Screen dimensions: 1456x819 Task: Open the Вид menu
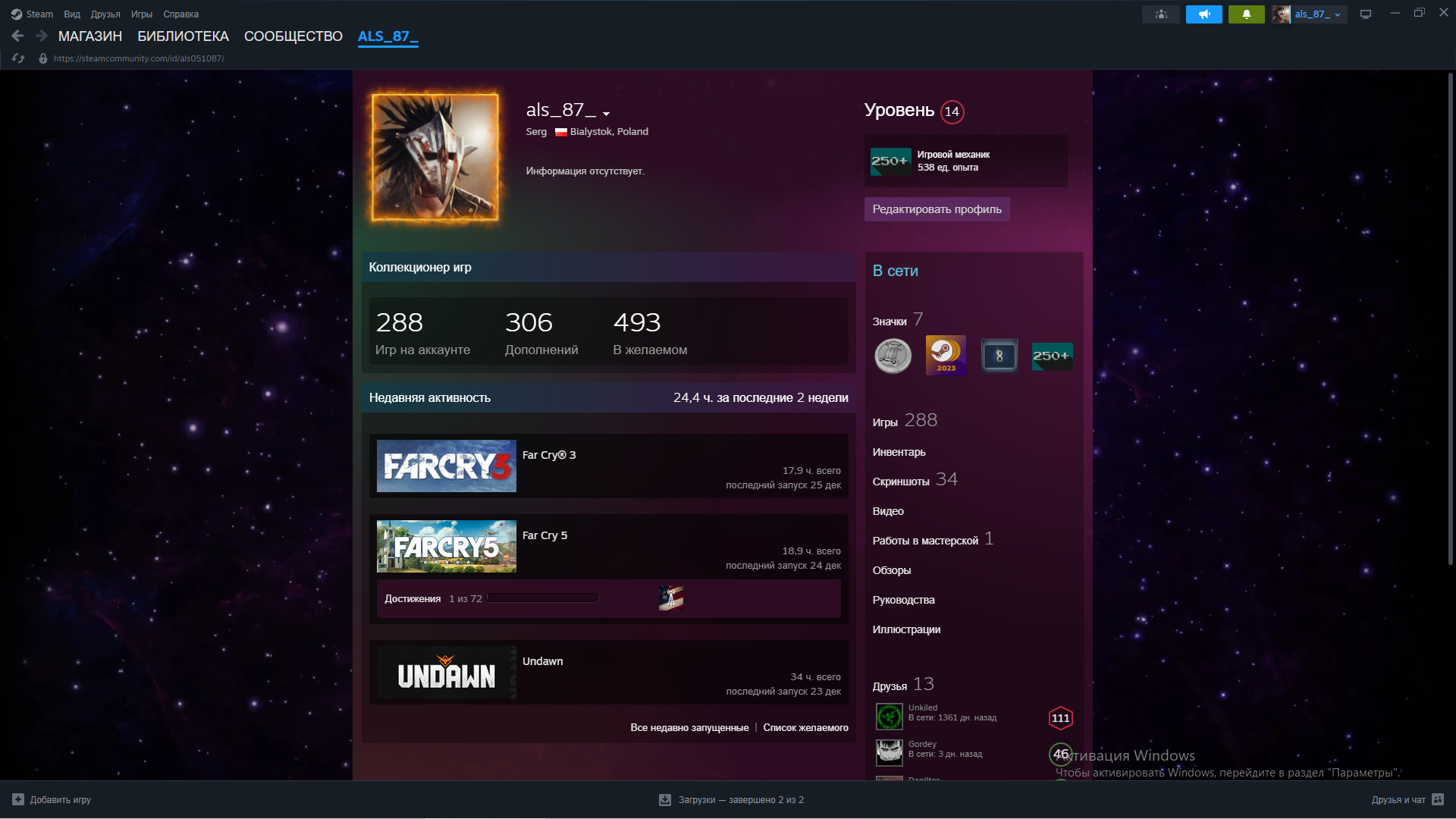(x=72, y=14)
